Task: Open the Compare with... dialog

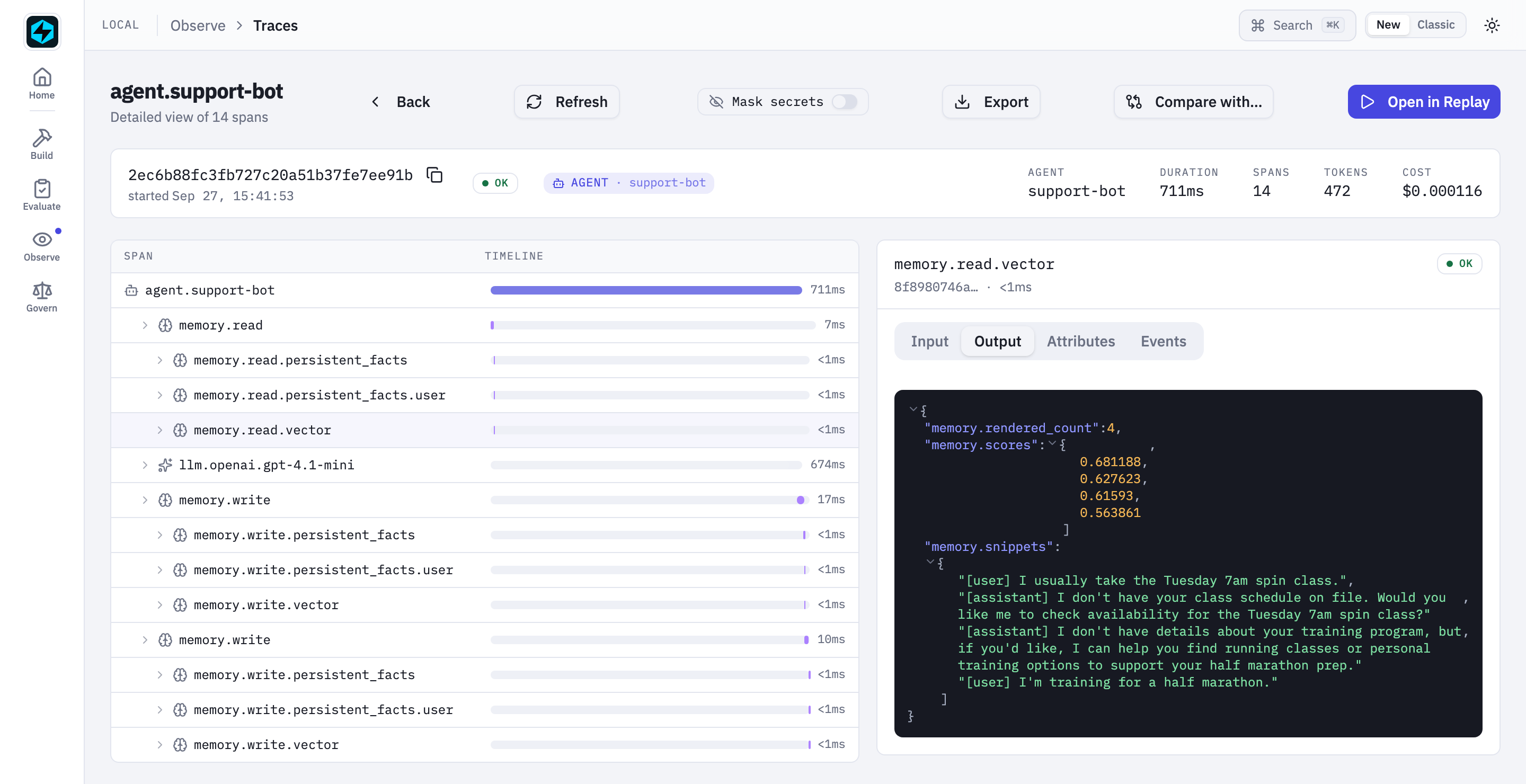Action: (x=1193, y=102)
